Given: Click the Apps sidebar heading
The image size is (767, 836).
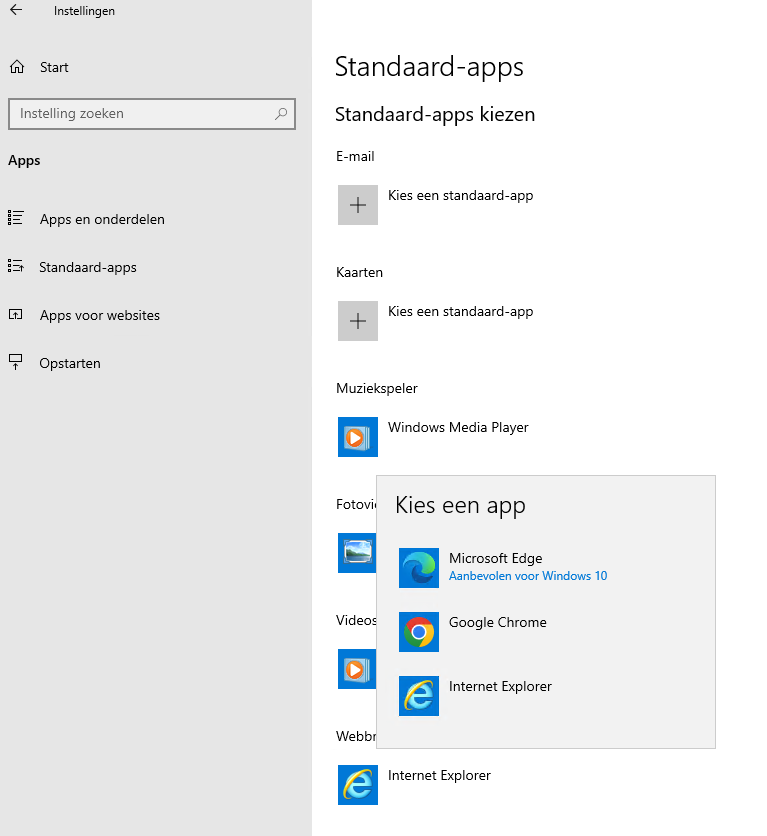Looking at the screenshot, I should coord(24,160).
